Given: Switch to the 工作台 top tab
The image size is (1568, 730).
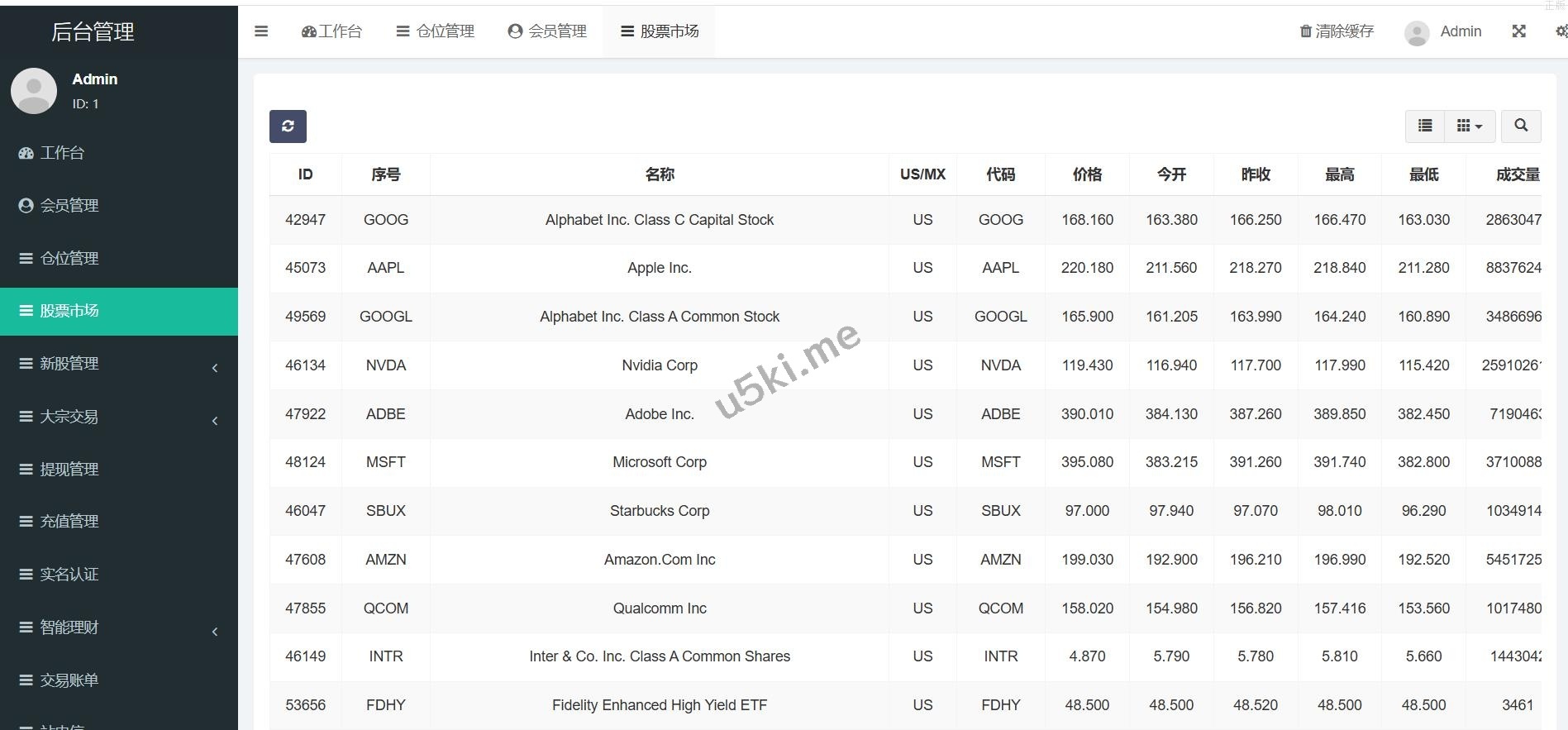Looking at the screenshot, I should click(332, 31).
